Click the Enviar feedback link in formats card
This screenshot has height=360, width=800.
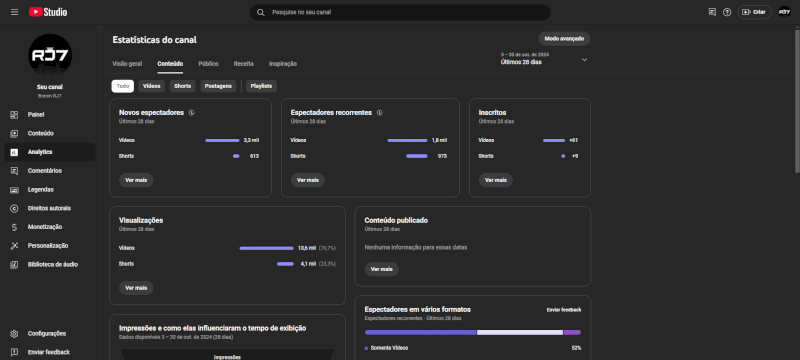(564, 310)
